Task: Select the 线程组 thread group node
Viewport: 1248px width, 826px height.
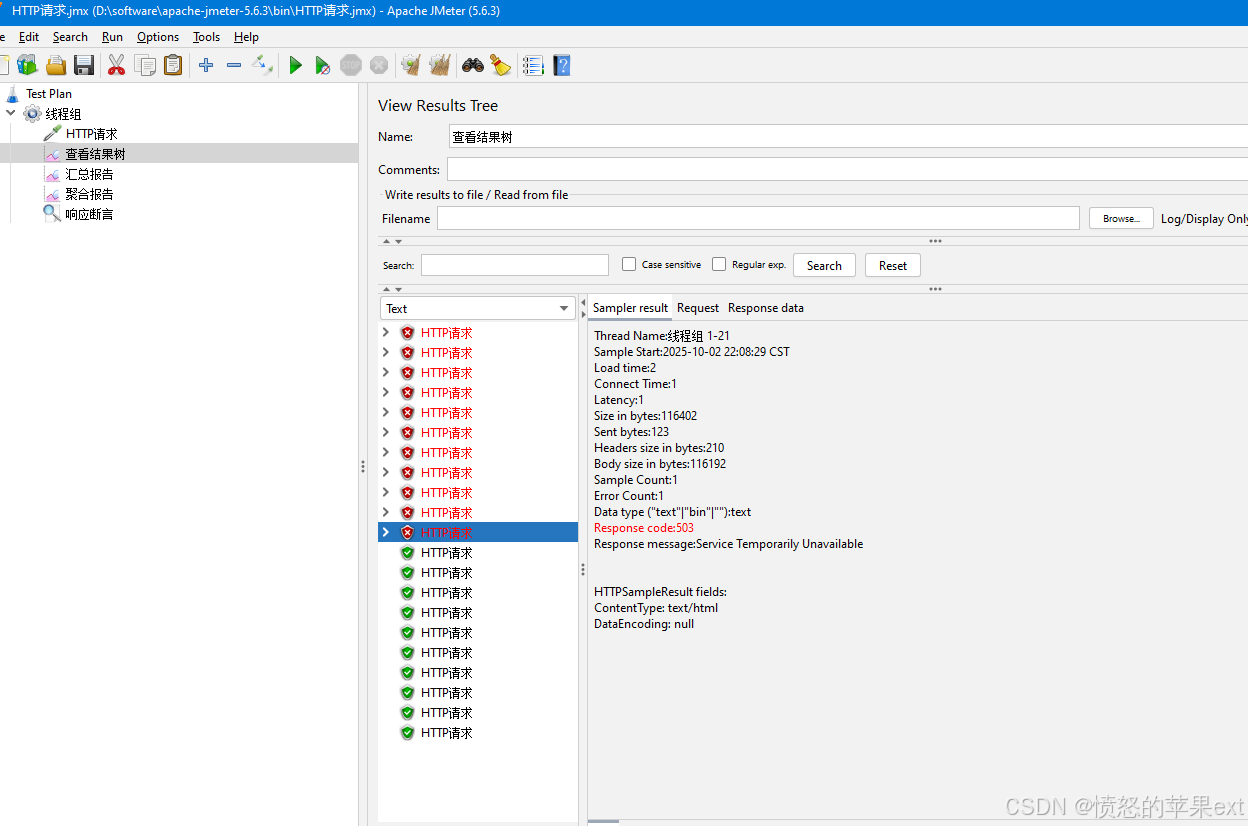Action: 63,114
